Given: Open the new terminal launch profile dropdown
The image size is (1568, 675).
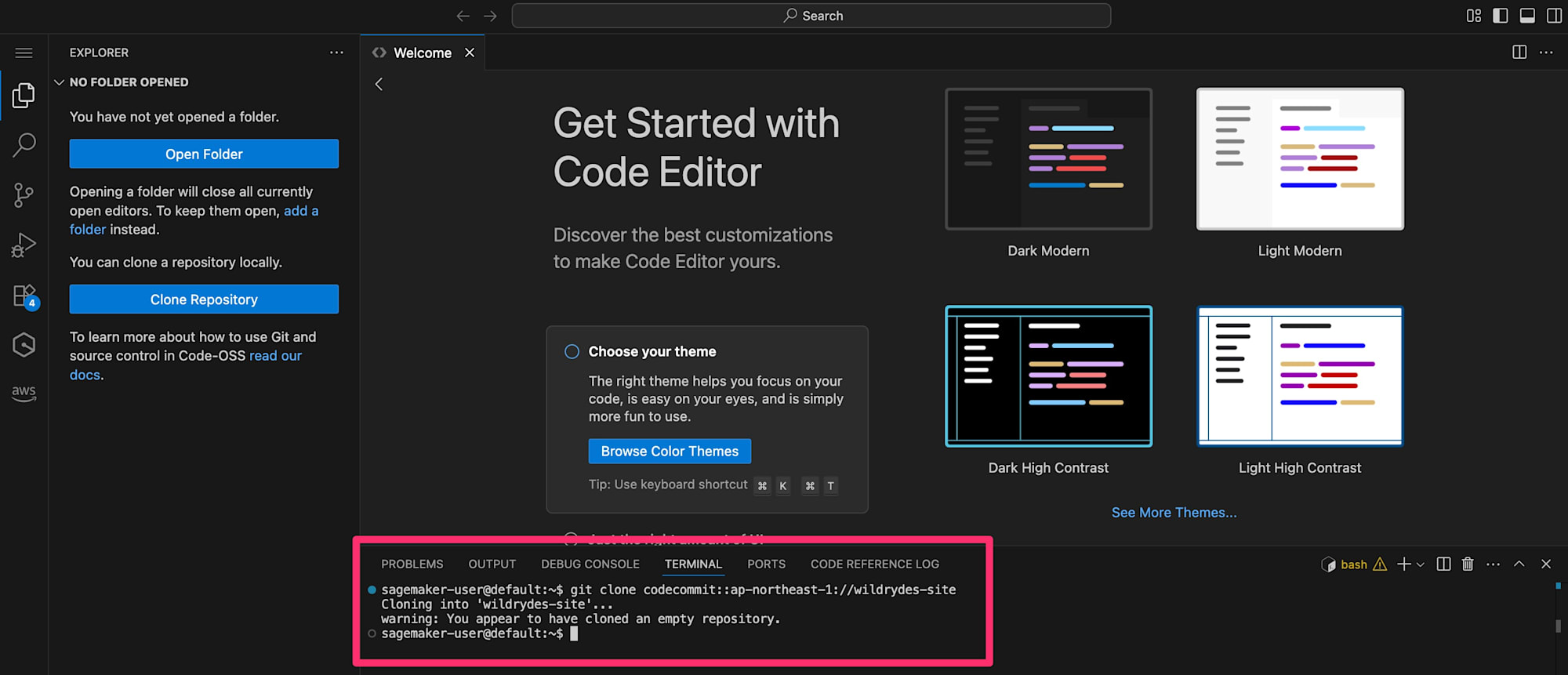Looking at the screenshot, I should click(1421, 564).
